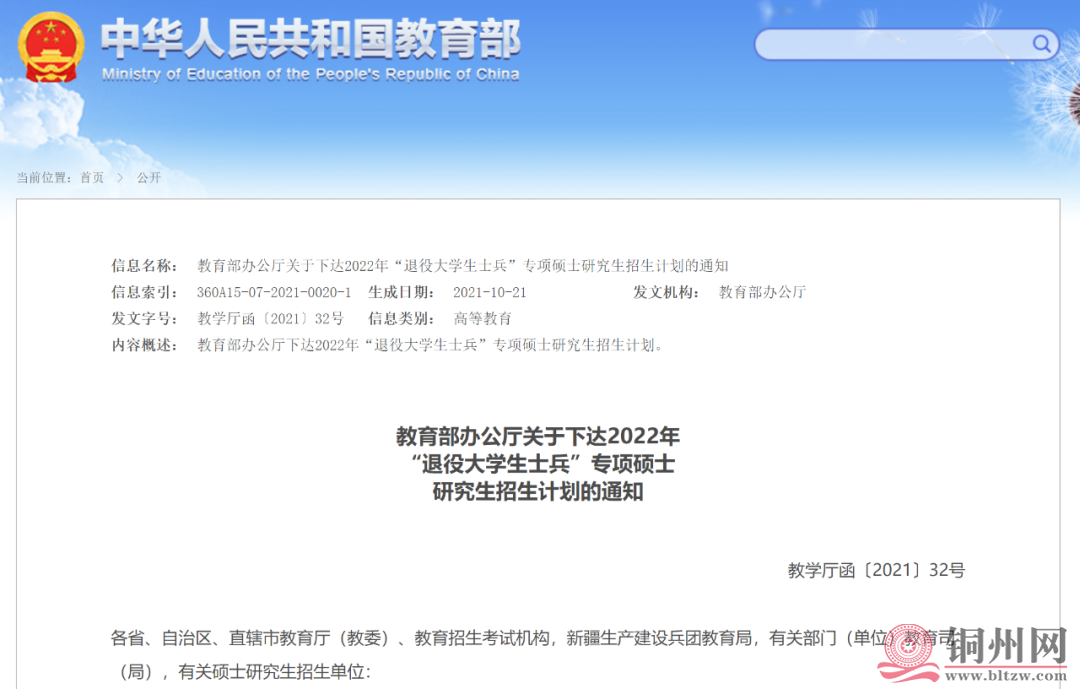The height and width of the screenshot is (689, 1080).
Task: Click the search magnifier icon
Action: (x=1040, y=44)
